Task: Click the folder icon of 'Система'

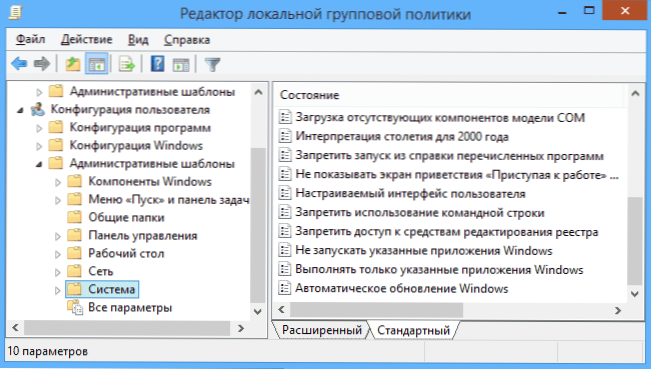Action: tap(74, 289)
